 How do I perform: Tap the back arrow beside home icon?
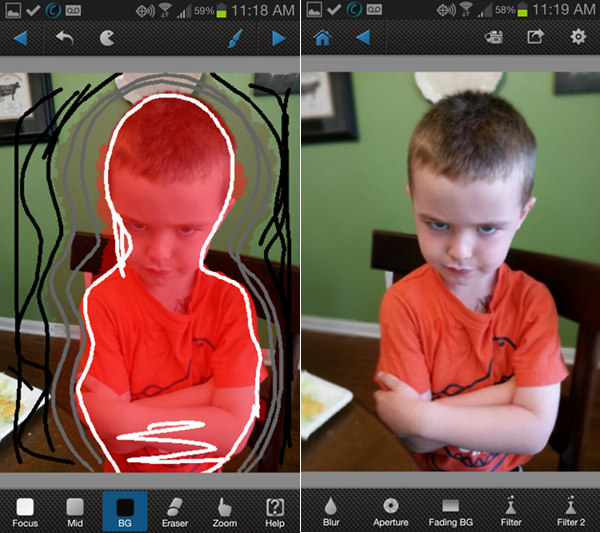click(363, 37)
